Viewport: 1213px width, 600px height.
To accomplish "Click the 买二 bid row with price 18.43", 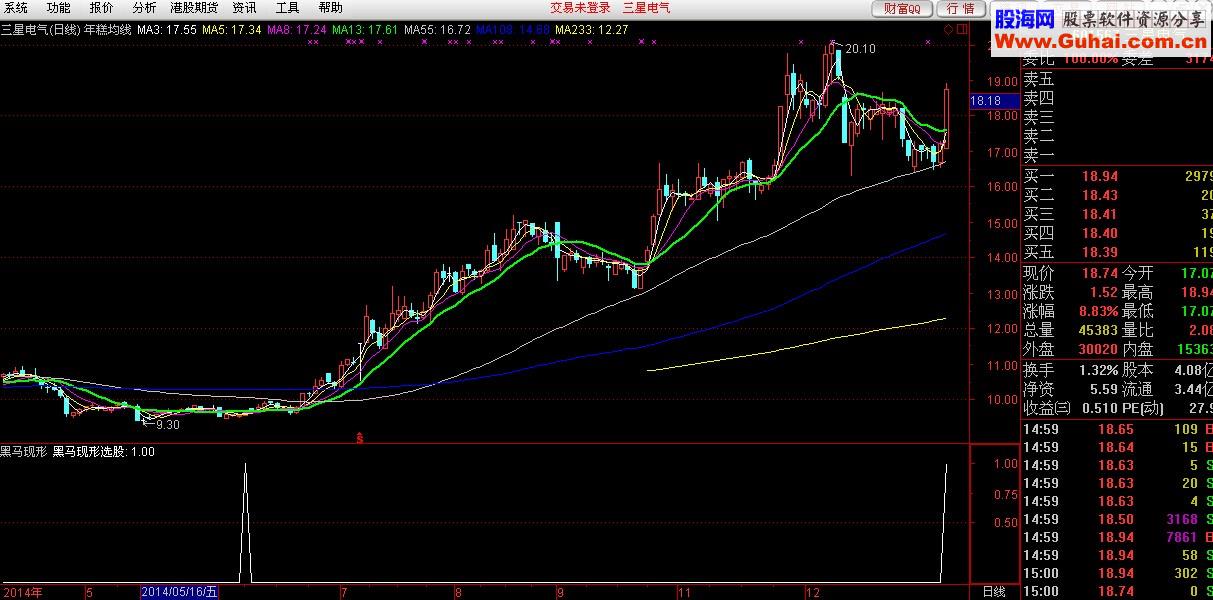I will [x=1117, y=195].
